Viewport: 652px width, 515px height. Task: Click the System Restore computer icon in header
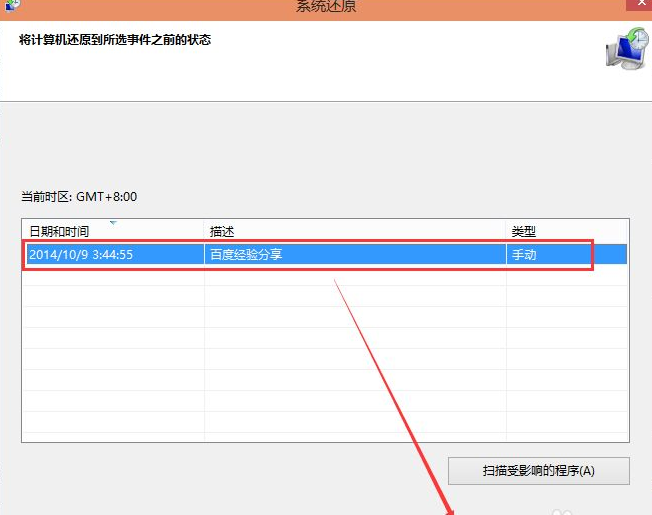(626, 48)
